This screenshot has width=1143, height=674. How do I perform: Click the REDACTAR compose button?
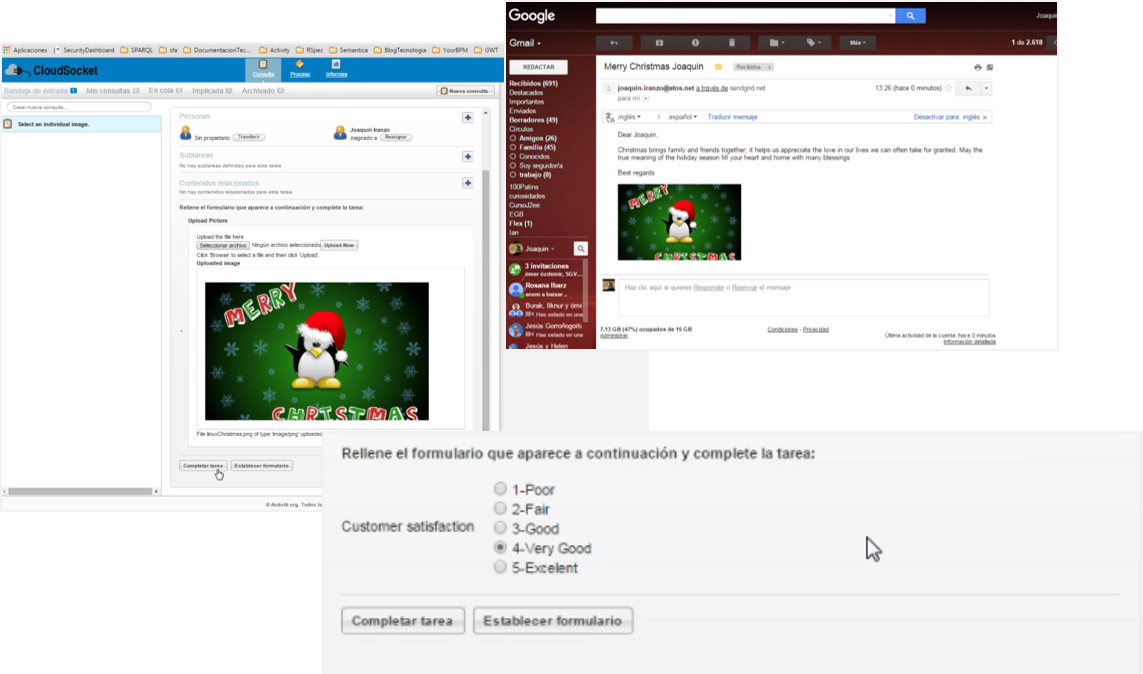tap(539, 67)
